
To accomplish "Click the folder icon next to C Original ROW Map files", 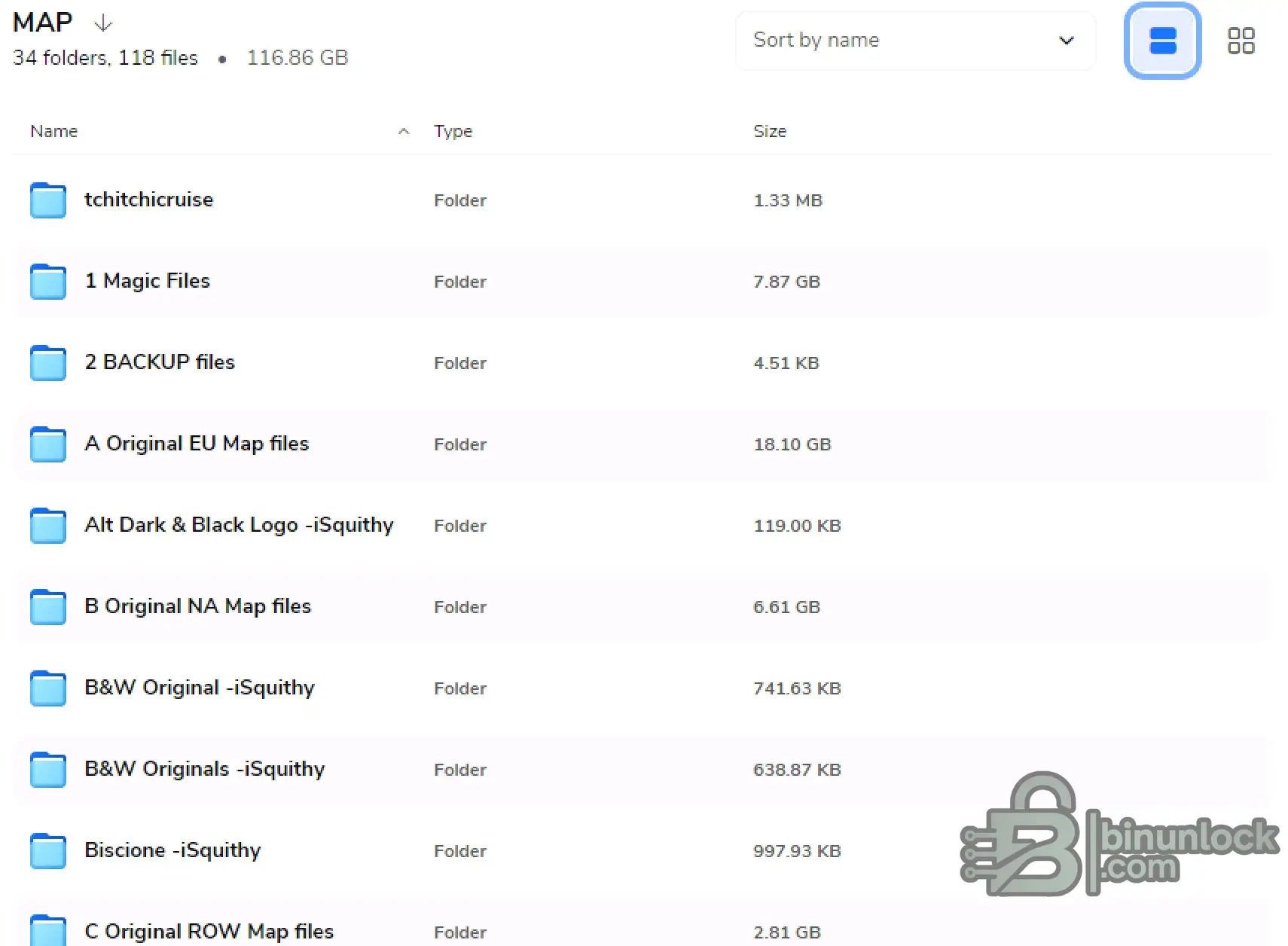I will tap(47, 929).
